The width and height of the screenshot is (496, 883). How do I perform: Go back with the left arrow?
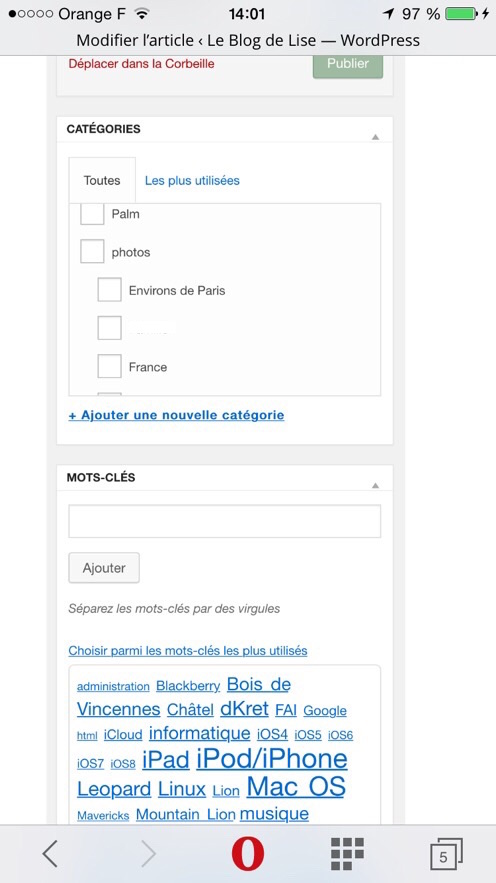pos(50,854)
